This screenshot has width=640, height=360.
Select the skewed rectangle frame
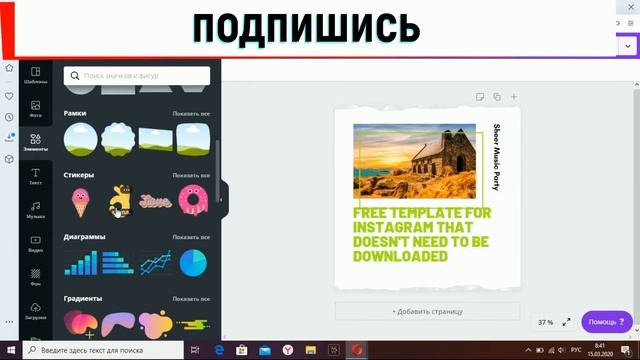156,140
